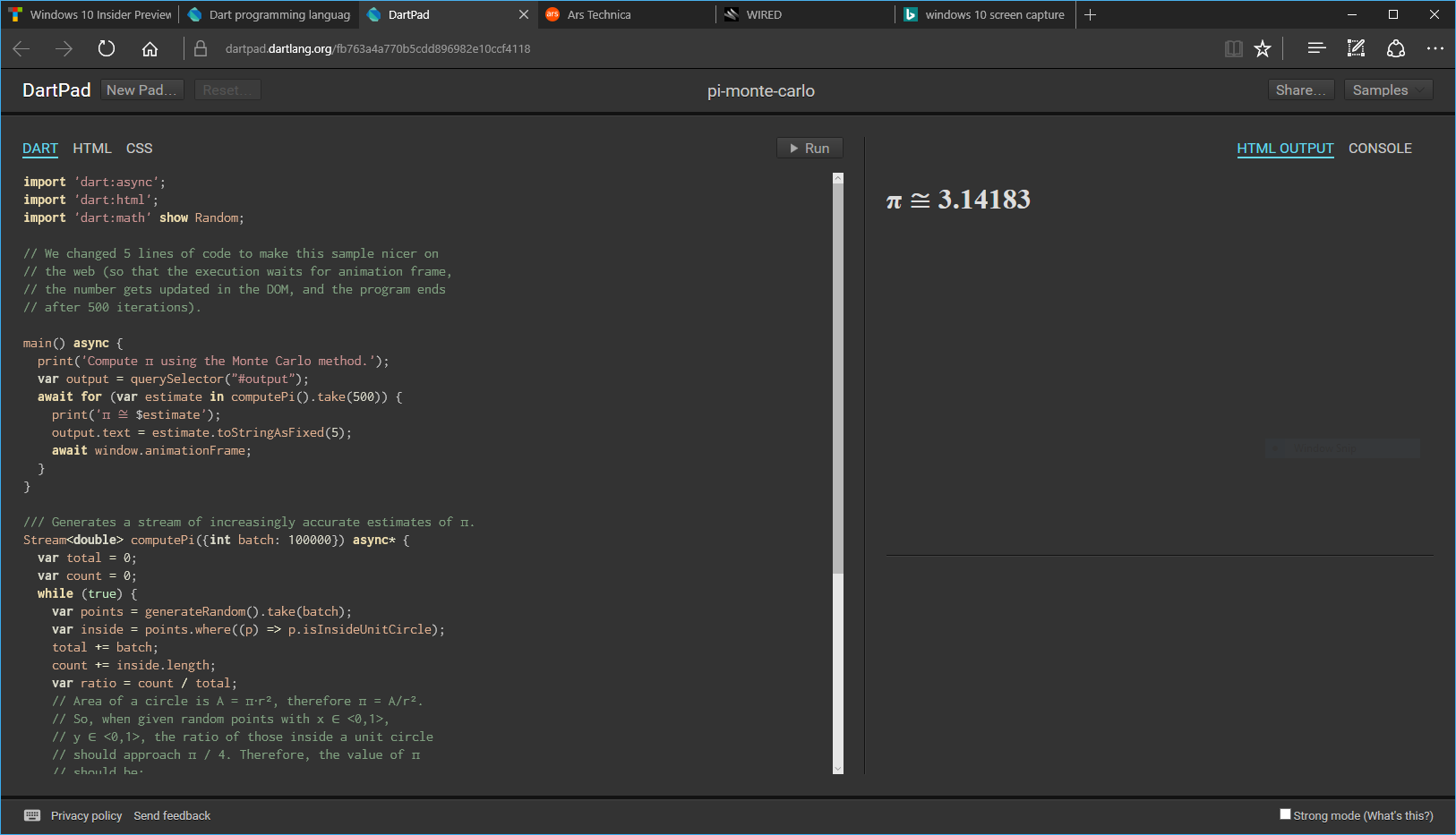The width and height of the screenshot is (1456, 835).
Task: Switch to Windows 10 Insider Preview tab
Action: pyautogui.click(x=90, y=15)
